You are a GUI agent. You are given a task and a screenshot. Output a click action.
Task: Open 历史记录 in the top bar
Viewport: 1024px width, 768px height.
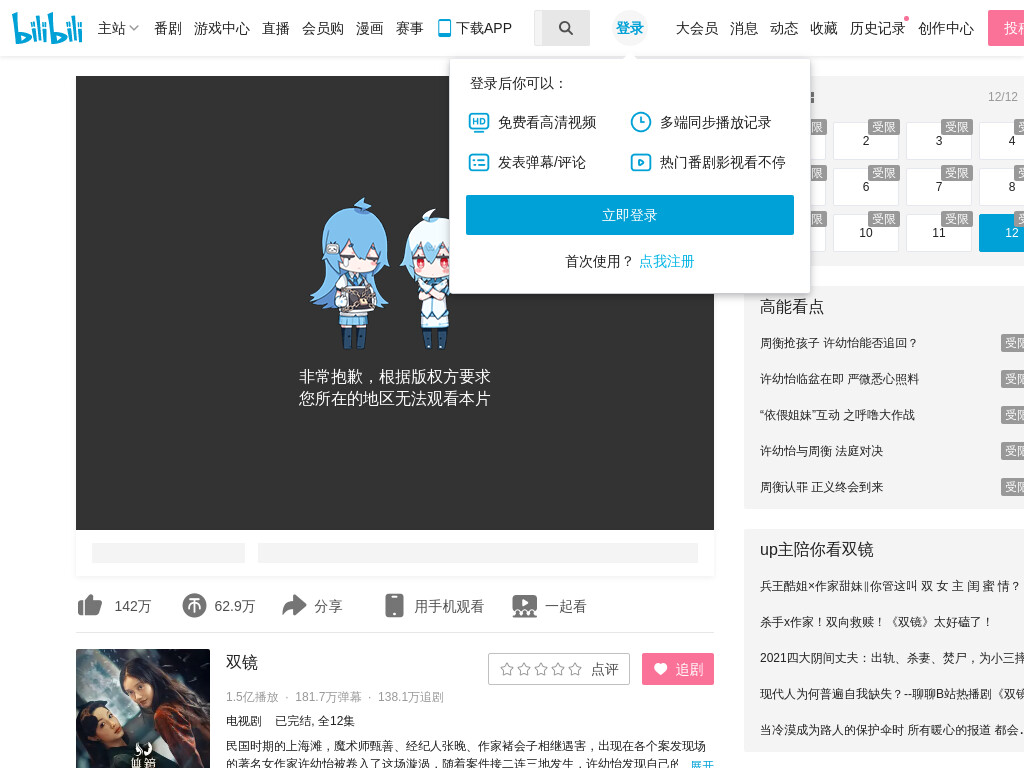click(x=877, y=28)
